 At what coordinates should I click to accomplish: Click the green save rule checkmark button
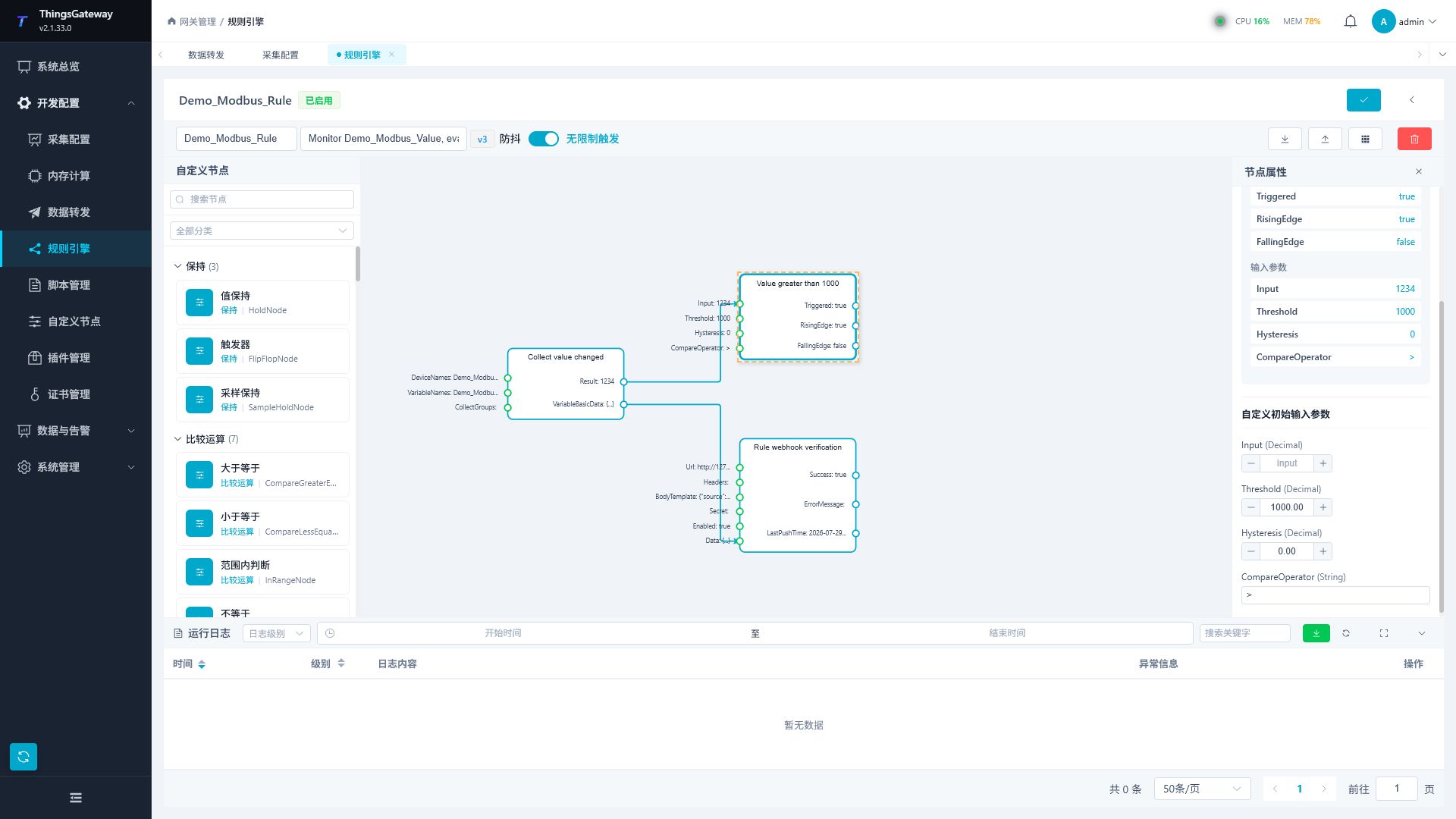click(1363, 100)
